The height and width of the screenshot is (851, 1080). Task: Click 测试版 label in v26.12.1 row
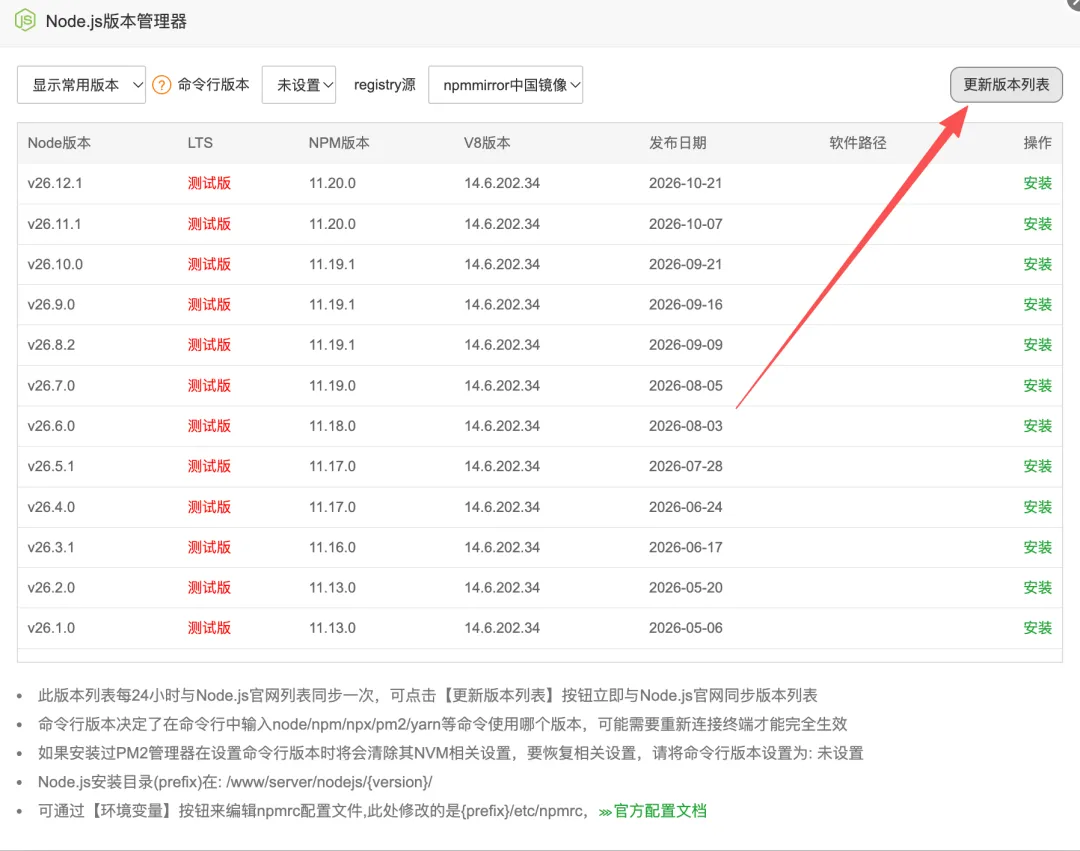(209, 183)
